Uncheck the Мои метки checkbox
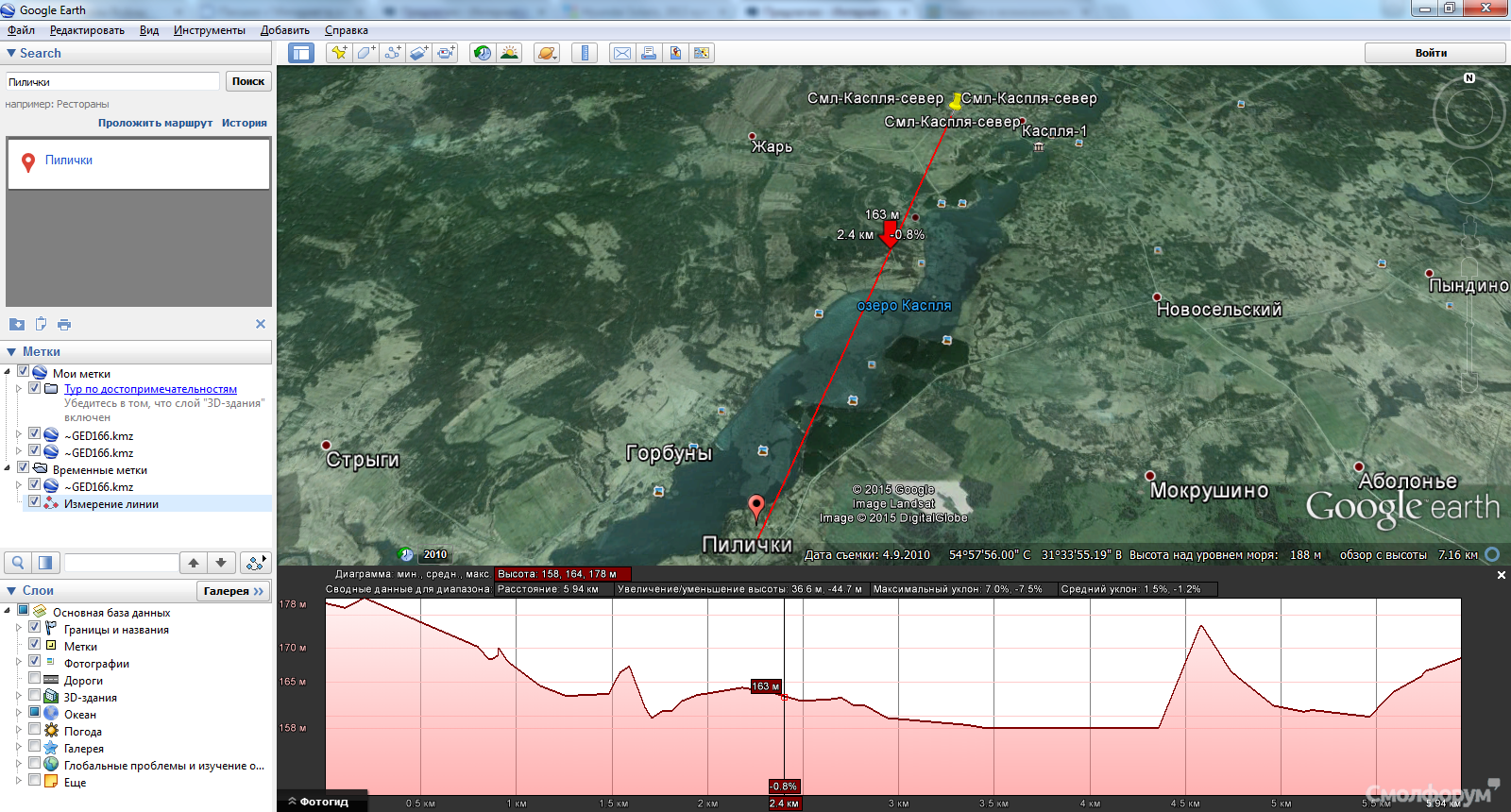This screenshot has height=812, width=1511. point(24,372)
